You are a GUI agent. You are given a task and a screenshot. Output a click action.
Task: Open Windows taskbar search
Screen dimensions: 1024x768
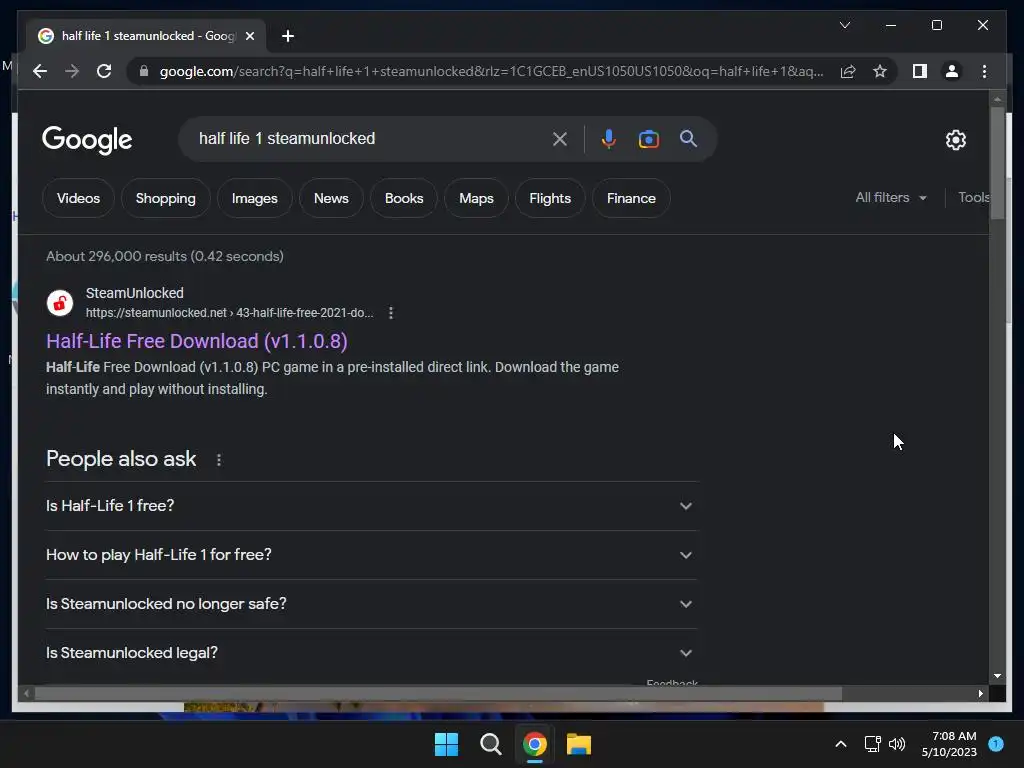tap(490, 744)
